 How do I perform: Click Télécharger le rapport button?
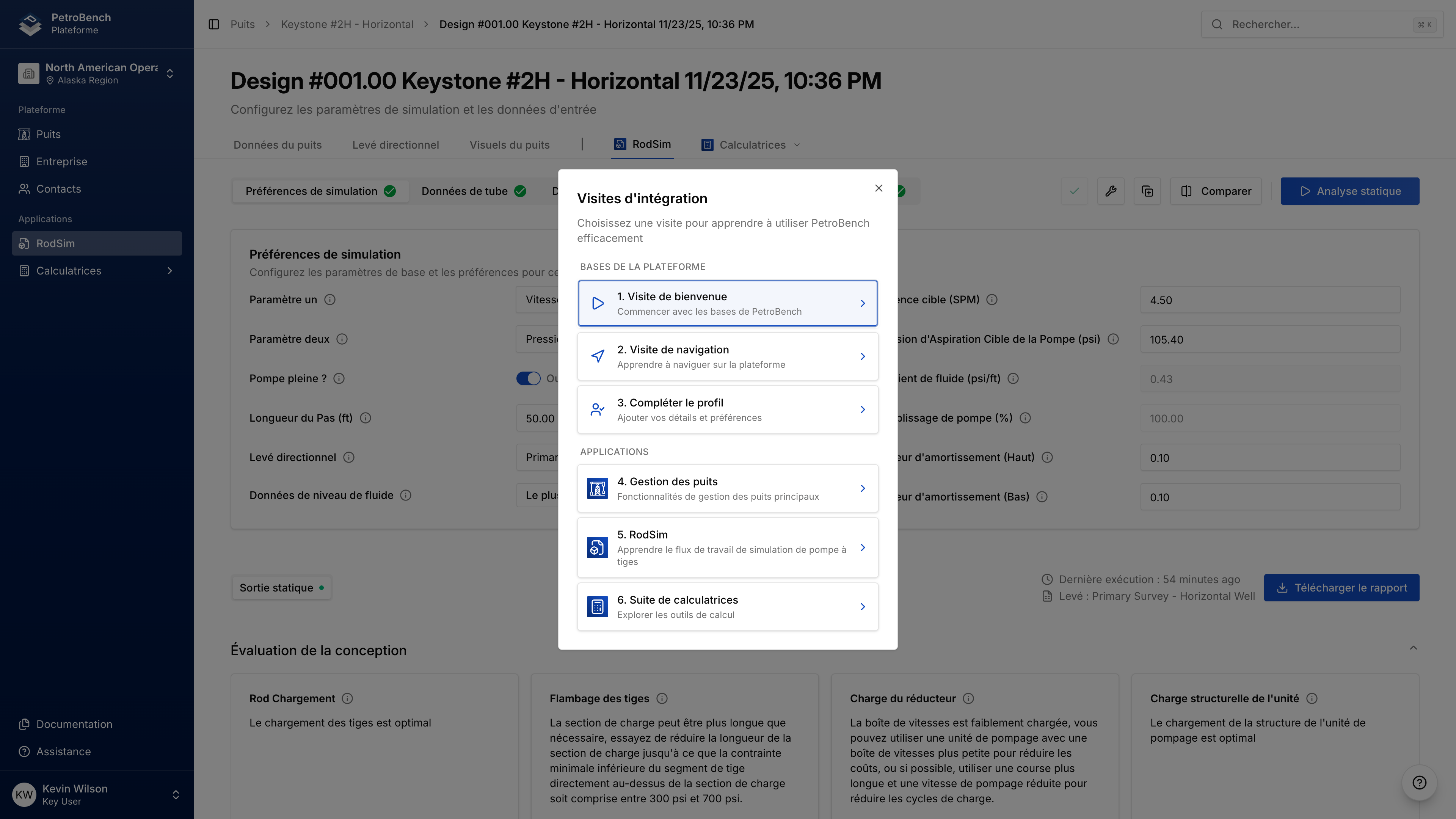click(1341, 588)
